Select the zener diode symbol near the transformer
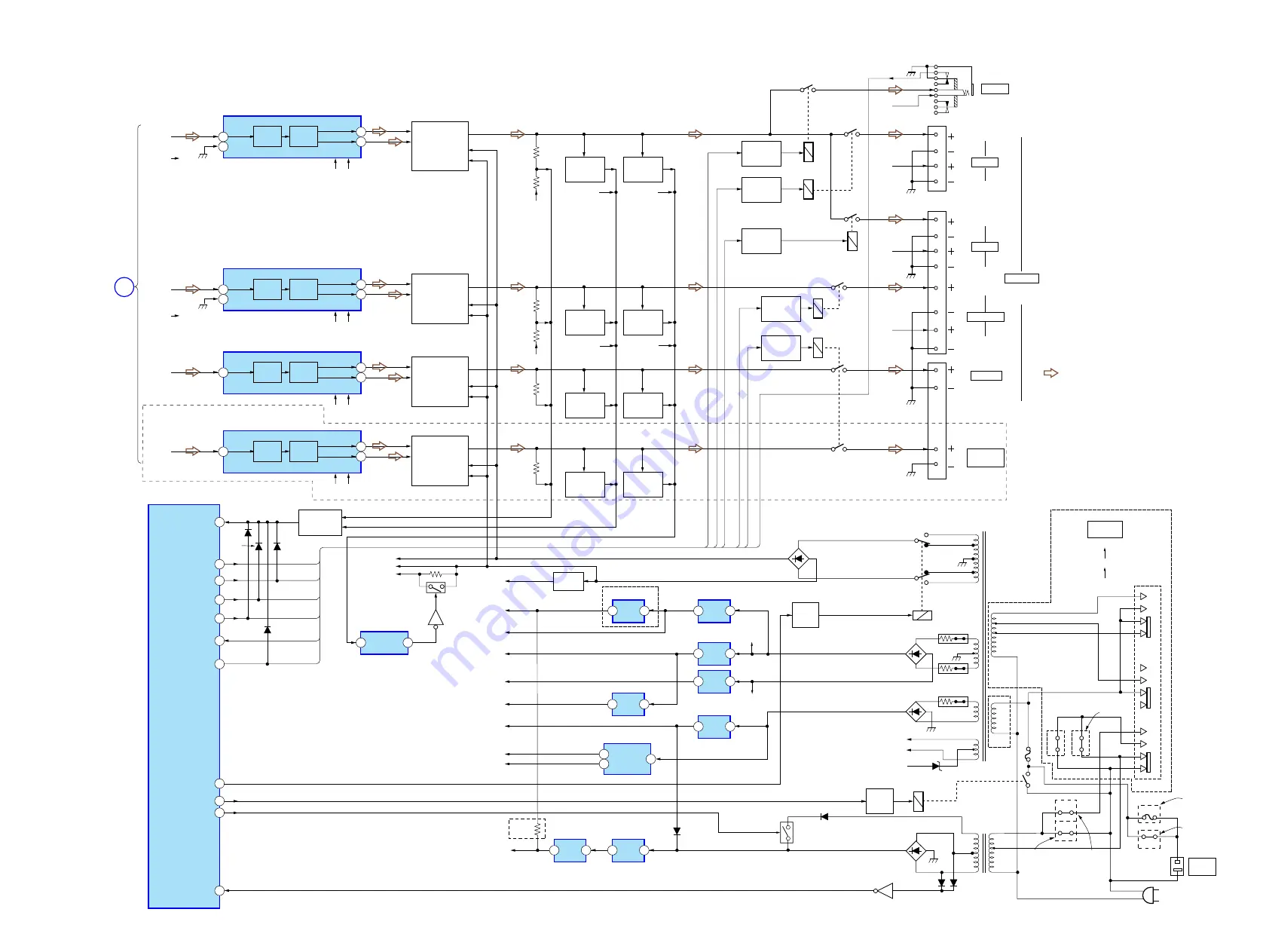This screenshot has height=952, width=1266. click(936, 766)
